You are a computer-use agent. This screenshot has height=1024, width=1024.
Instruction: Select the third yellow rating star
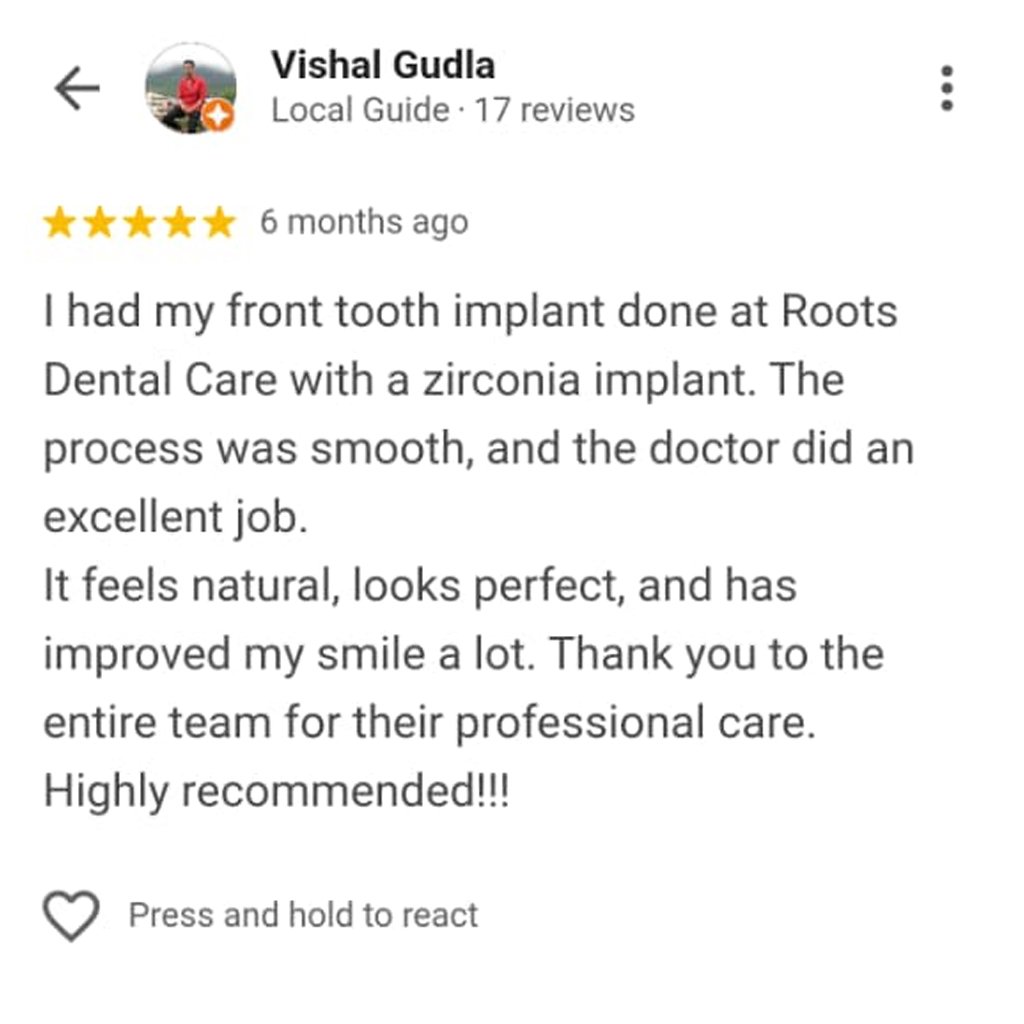click(139, 223)
